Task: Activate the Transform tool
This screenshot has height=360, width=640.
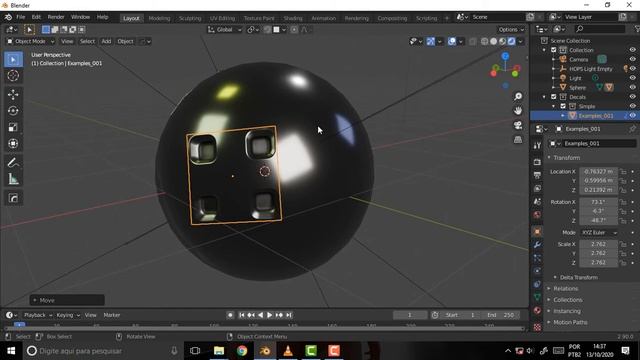Action: click(x=13, y=144)
